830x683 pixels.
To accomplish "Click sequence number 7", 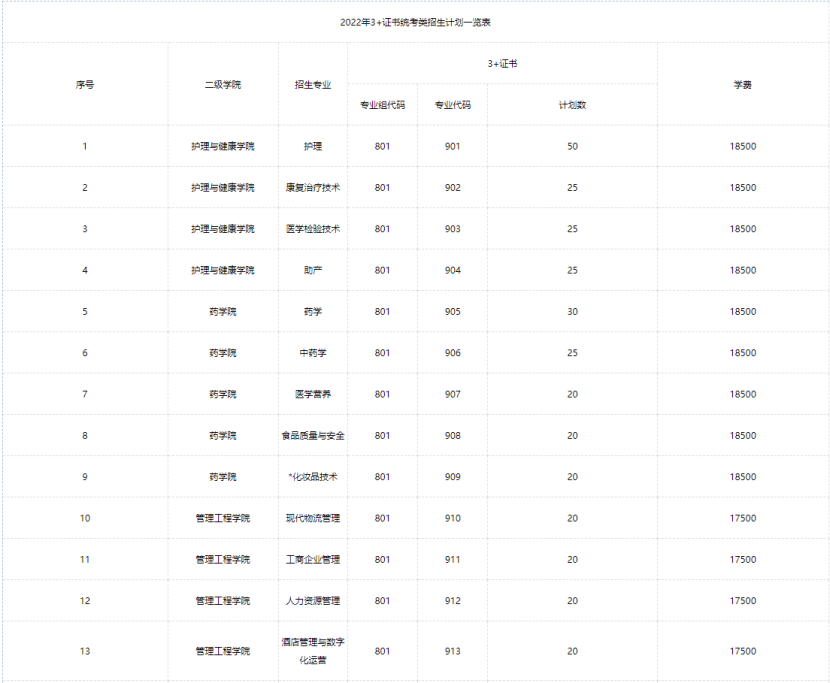I will (x=85, y=394).
